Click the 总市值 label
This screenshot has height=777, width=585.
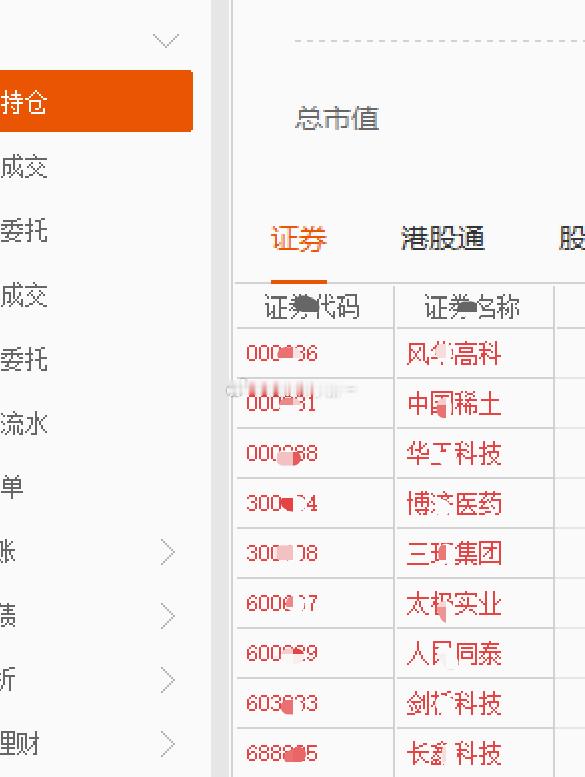pyautogui.click(x=337, y=119)
